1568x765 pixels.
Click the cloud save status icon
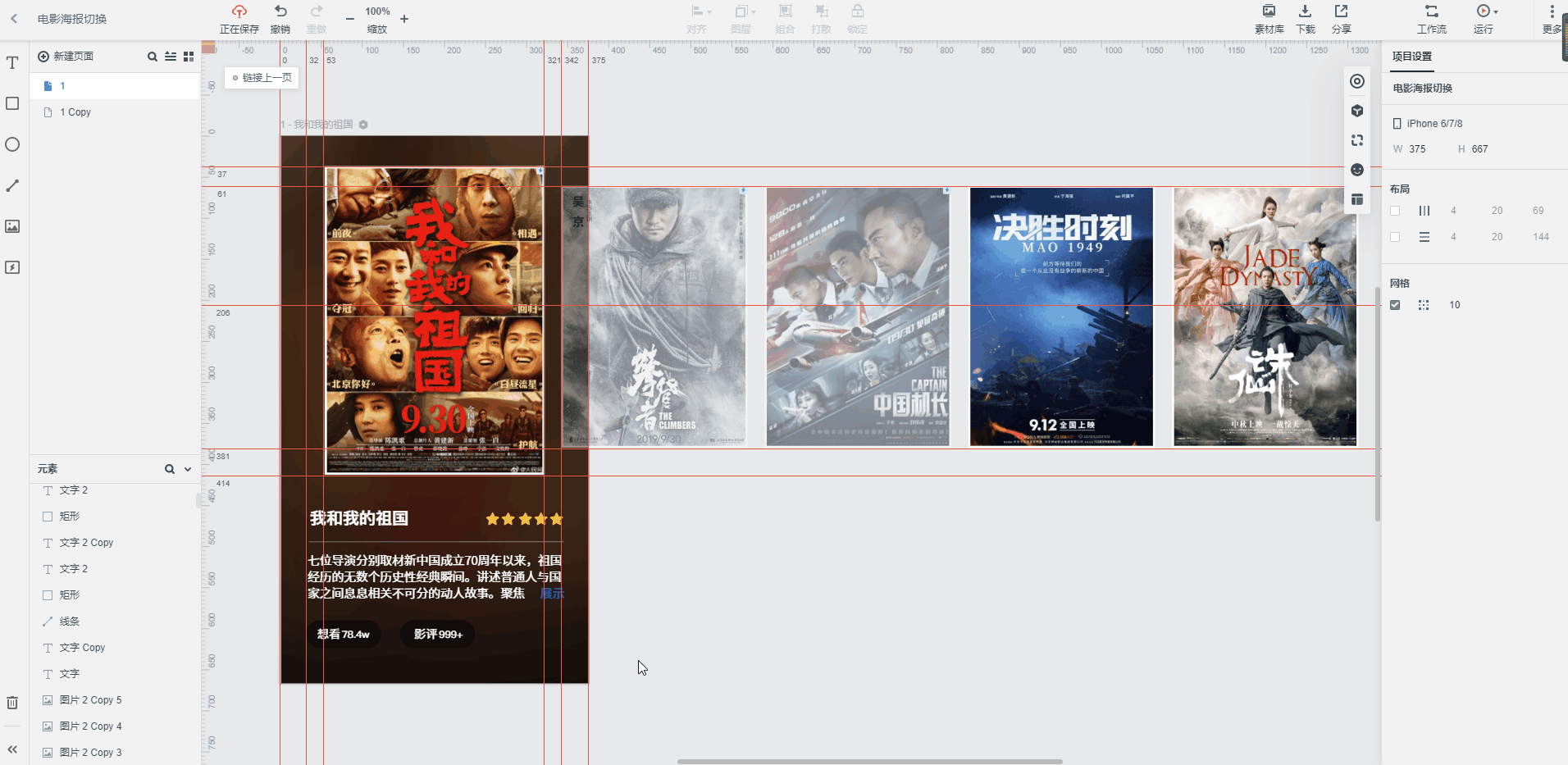239,11
